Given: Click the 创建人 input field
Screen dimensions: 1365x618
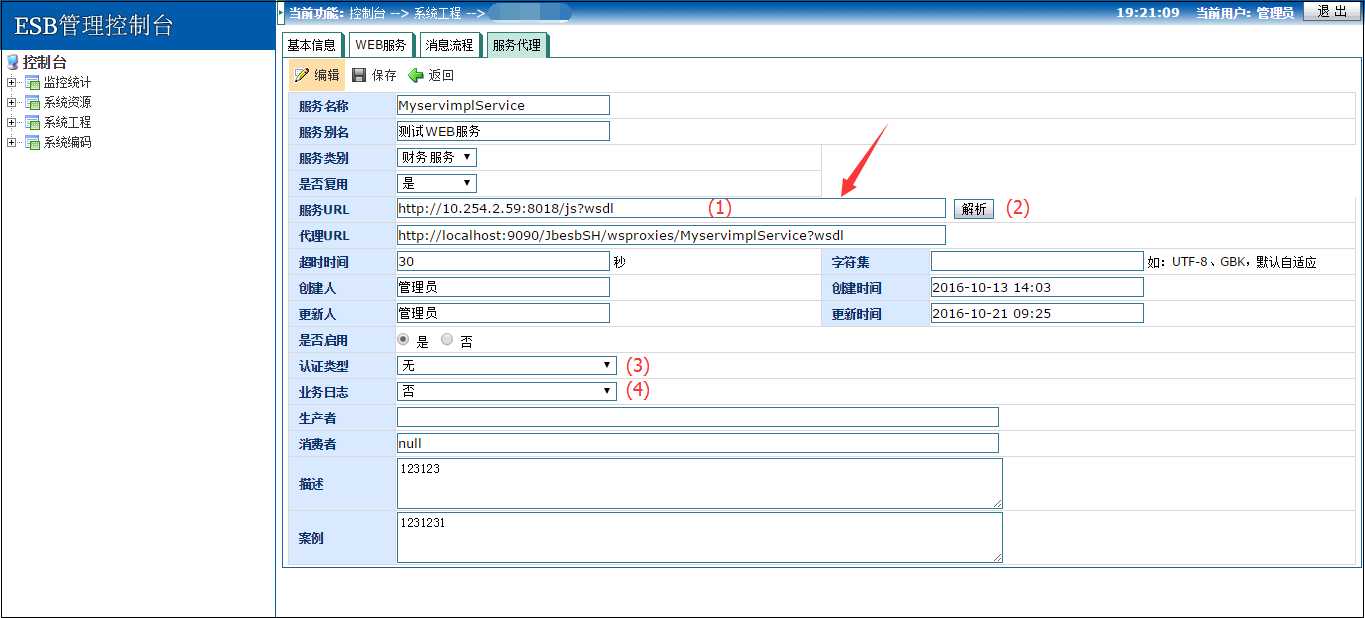Looking at the screenshot, I should 503,287.
